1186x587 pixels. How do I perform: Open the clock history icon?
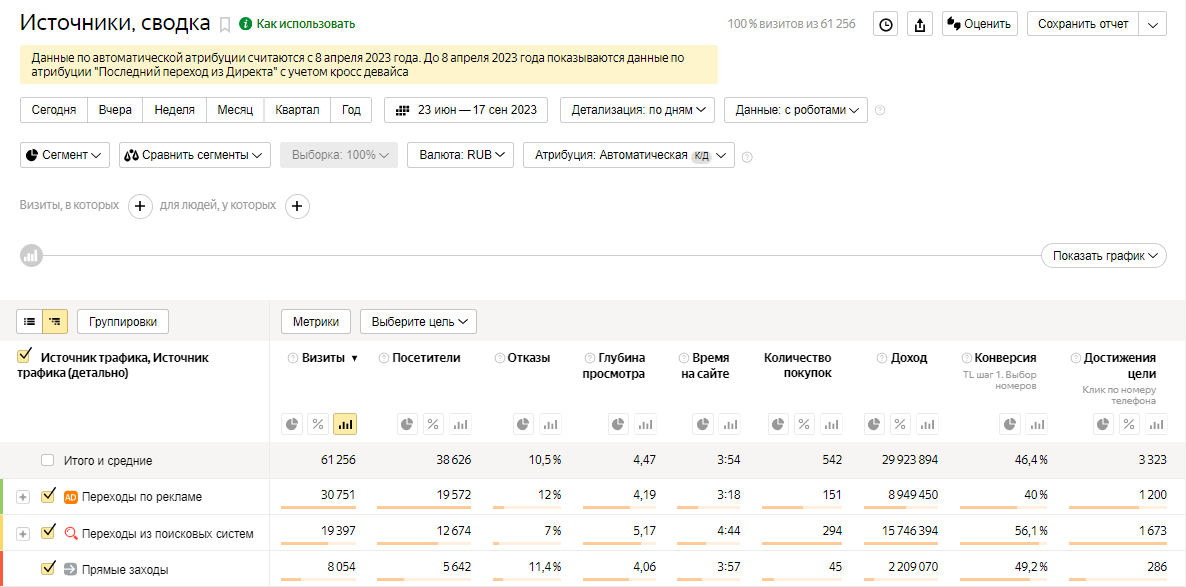886,24
